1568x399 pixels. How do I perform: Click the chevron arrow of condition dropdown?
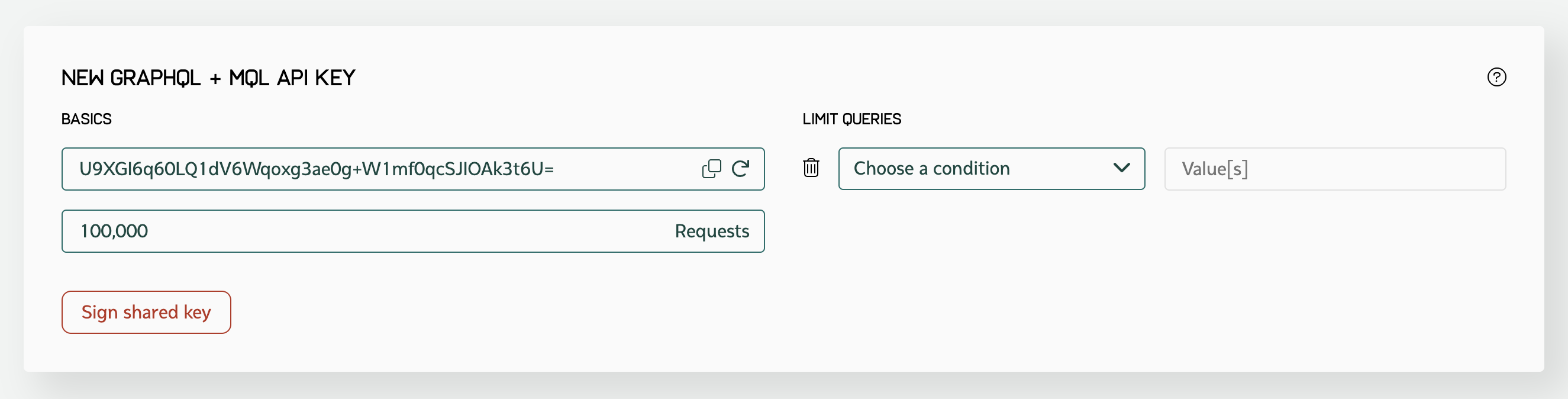tap(1121, 168)
